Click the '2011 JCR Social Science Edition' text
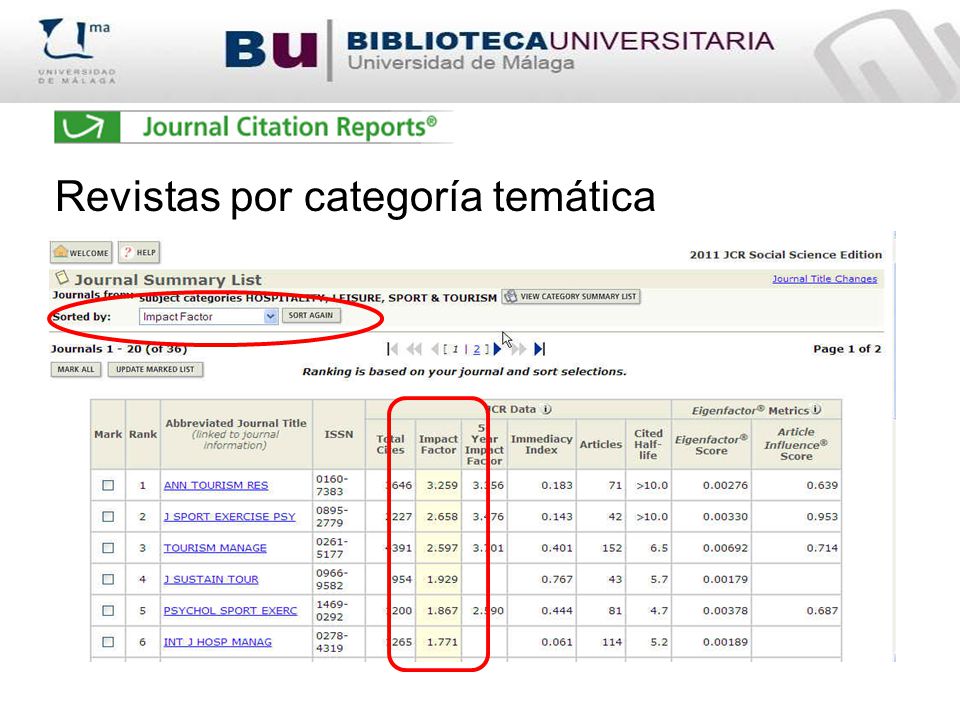Screen dimensions: 960x720 click(786, 255)
